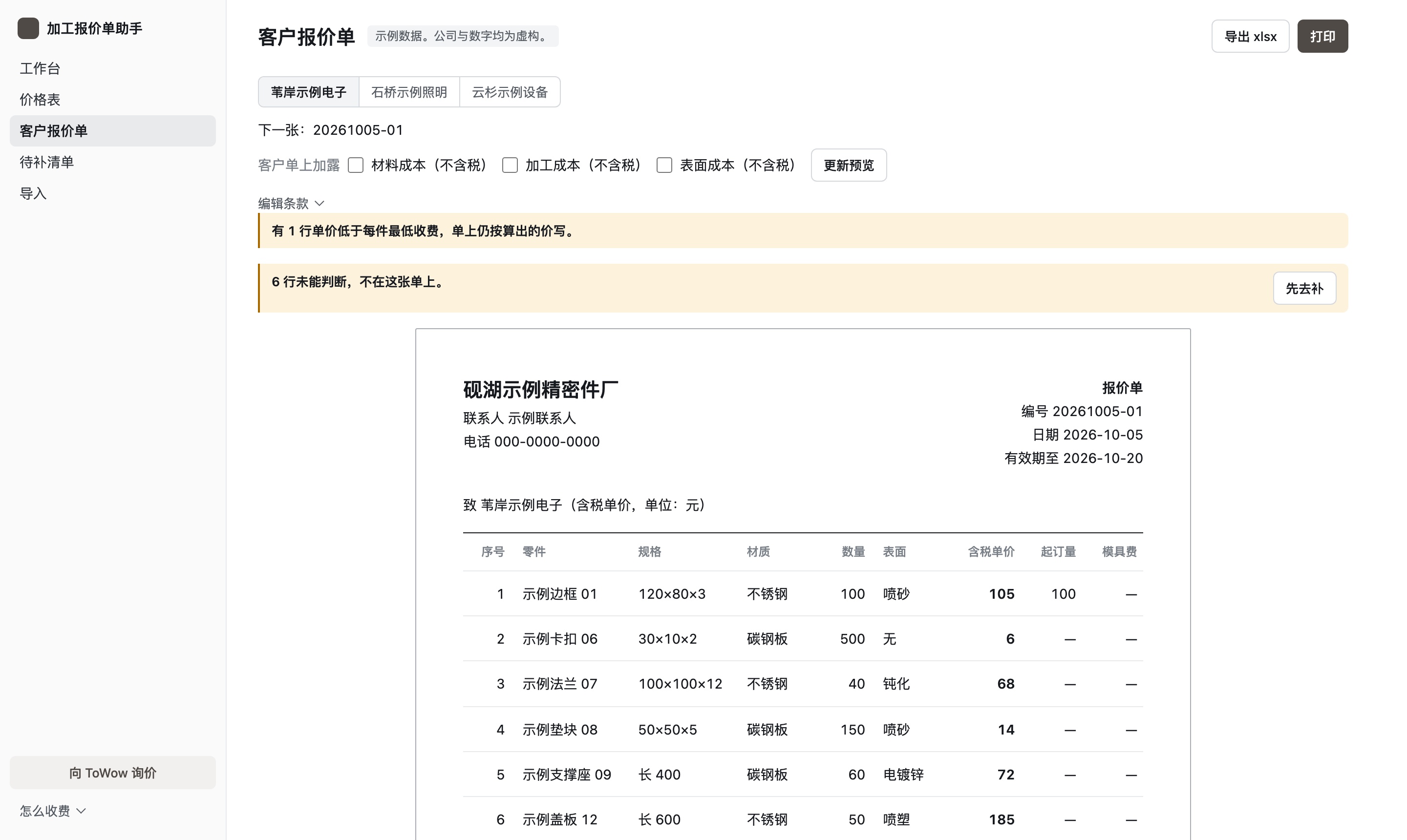The width and height of the screenshot is (1407, 840).
Task: Go to 价格表 page
Action: click(x=113, y=100)
